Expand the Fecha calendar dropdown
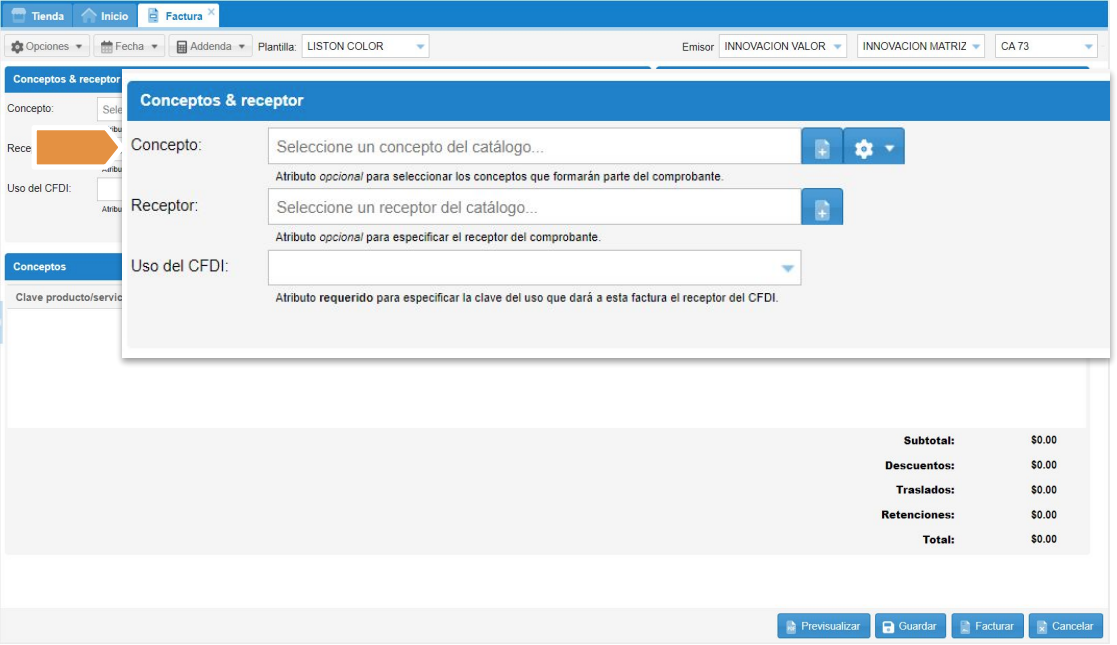Image resolution: width=1117 pixels, height=645 pixels. pyautogui.click(x=129, y=47)
